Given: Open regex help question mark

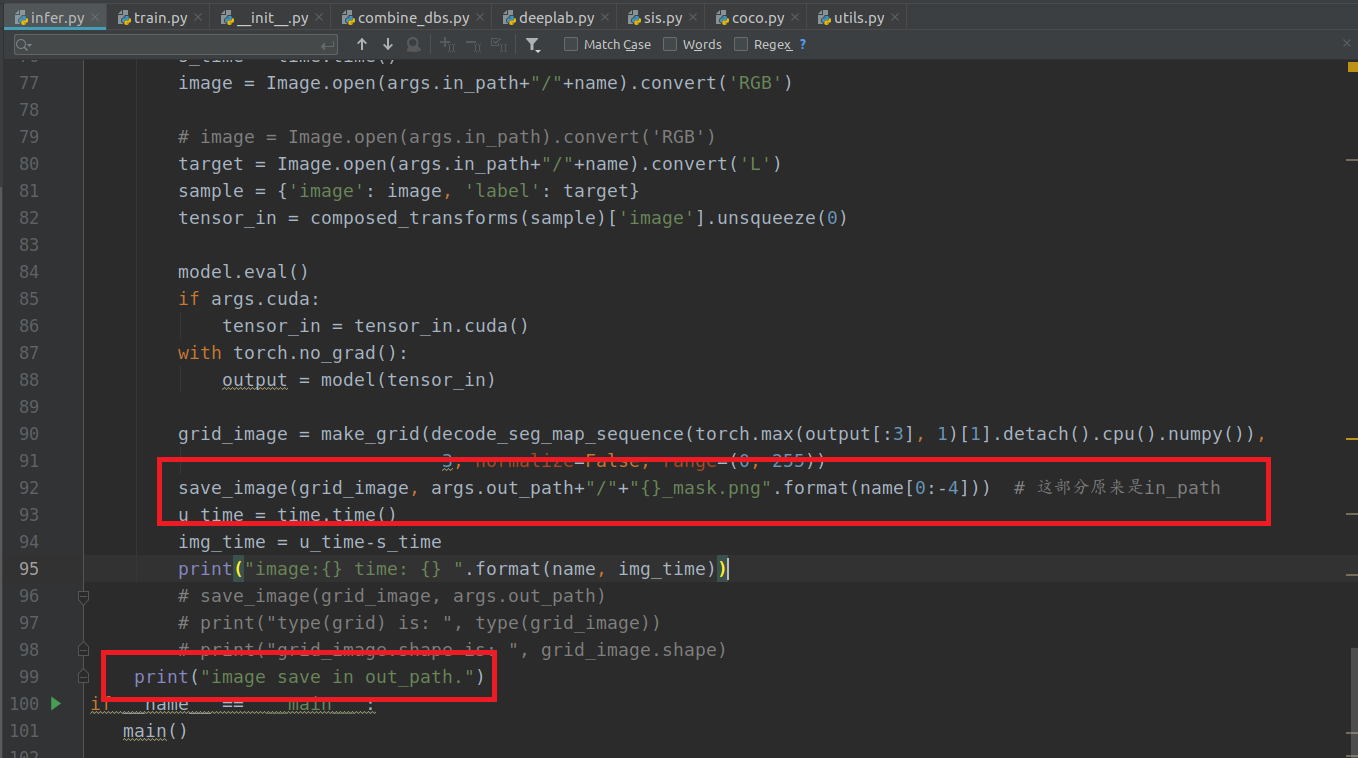Looking at the screenshot, I should (x=802, y=45).
